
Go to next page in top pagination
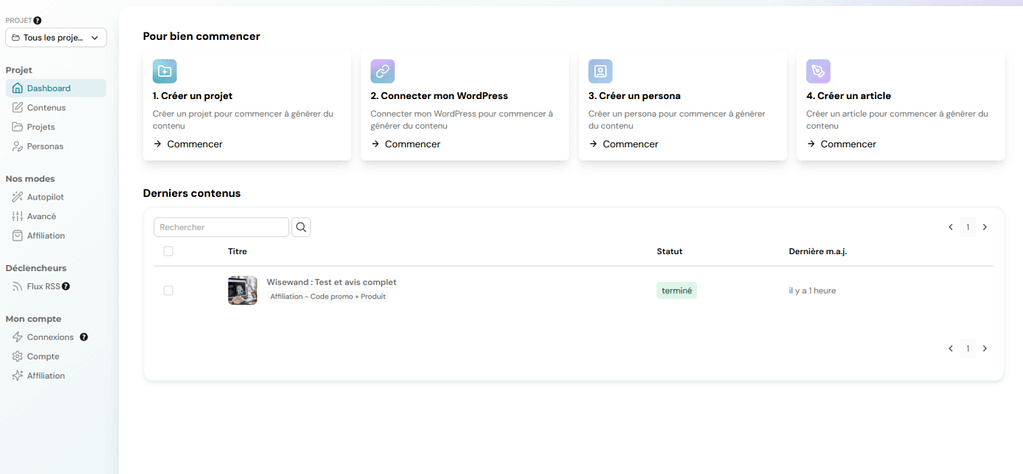click(984, 227)
